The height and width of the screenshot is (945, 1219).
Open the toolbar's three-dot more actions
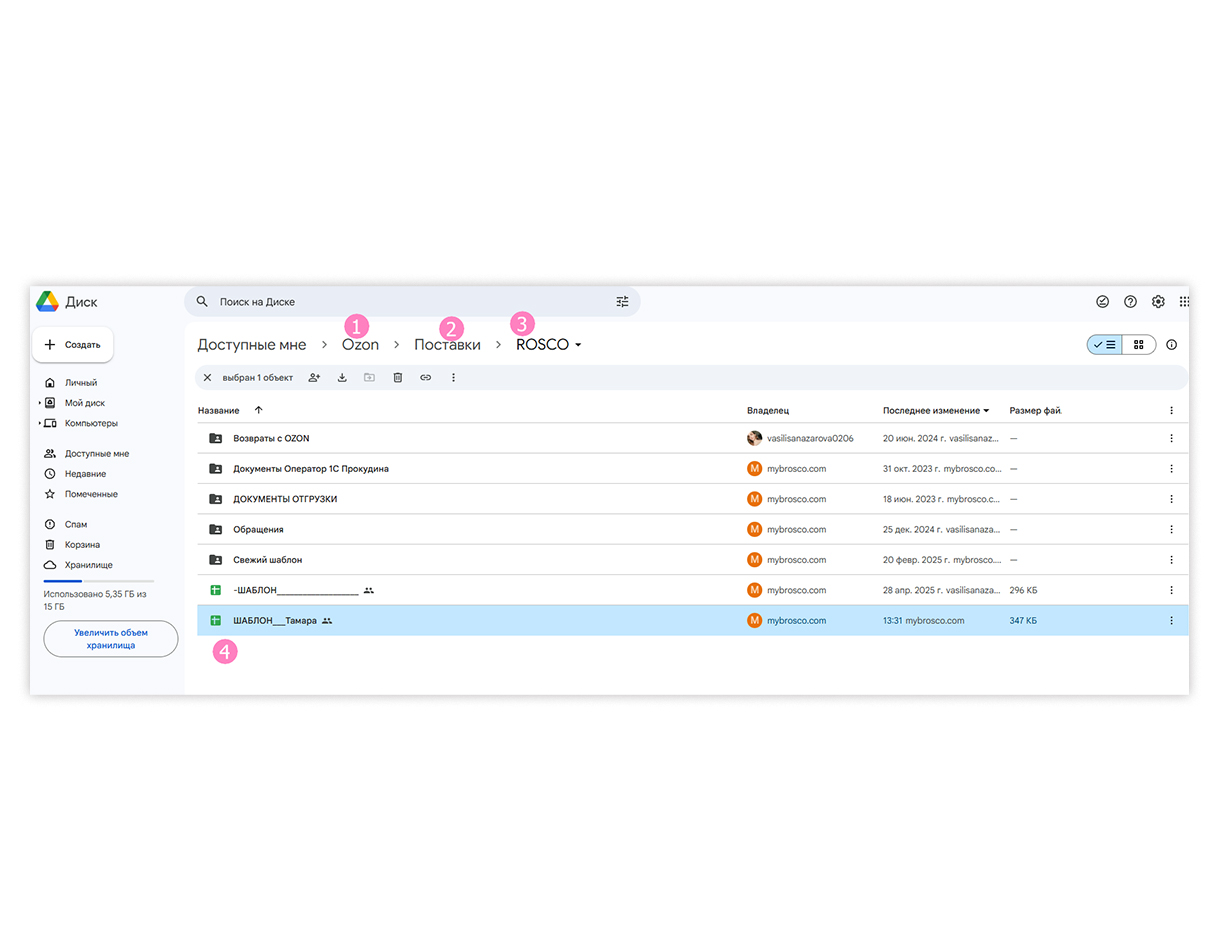click(x=453, y=377)
